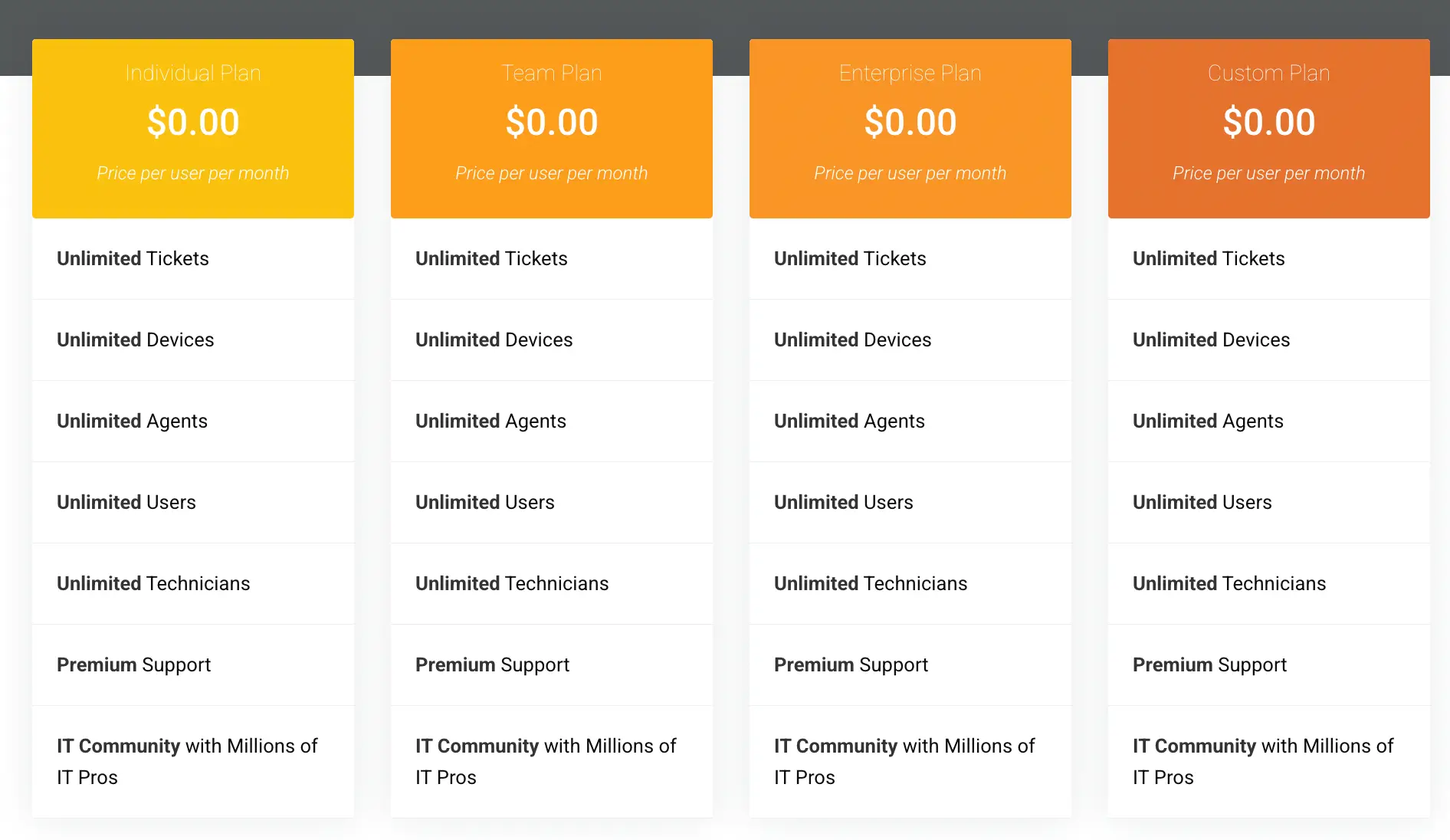Viewport: 1450px width, 840px height.
Task: Click Unlimited Devices under Team Plan
Action: click(x=494, y=340)
